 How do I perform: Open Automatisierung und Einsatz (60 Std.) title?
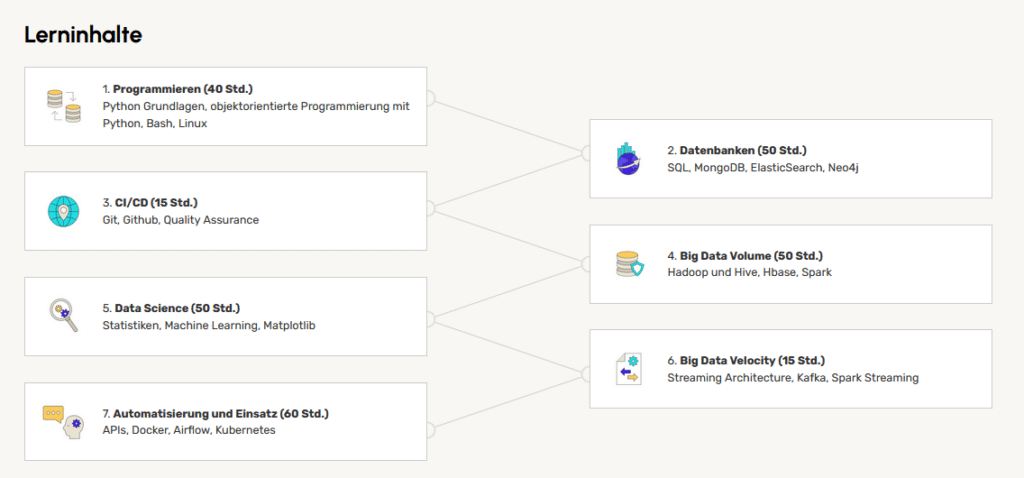click(221, 413)
